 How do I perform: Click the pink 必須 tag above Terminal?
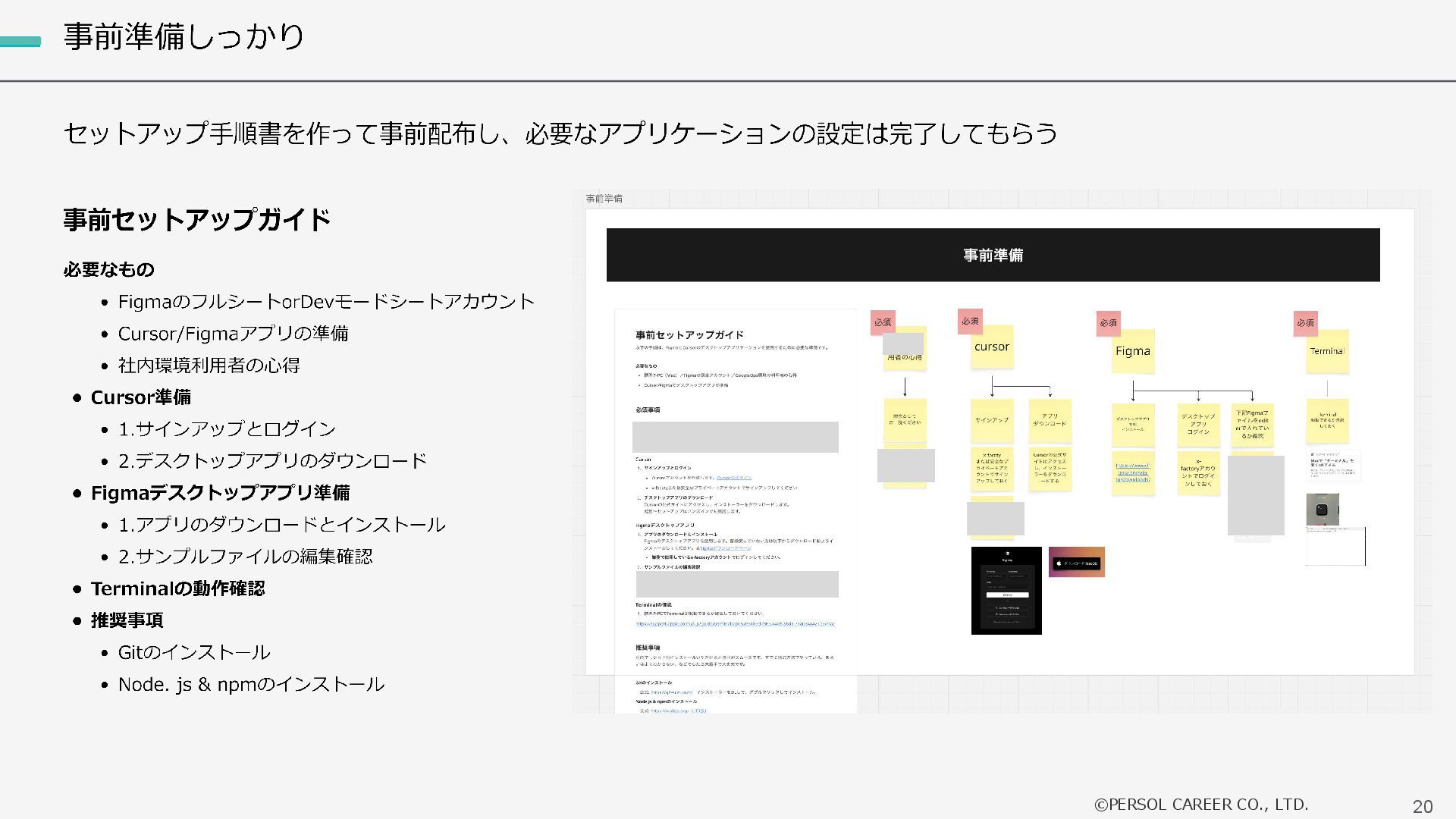coord(1305,323)
